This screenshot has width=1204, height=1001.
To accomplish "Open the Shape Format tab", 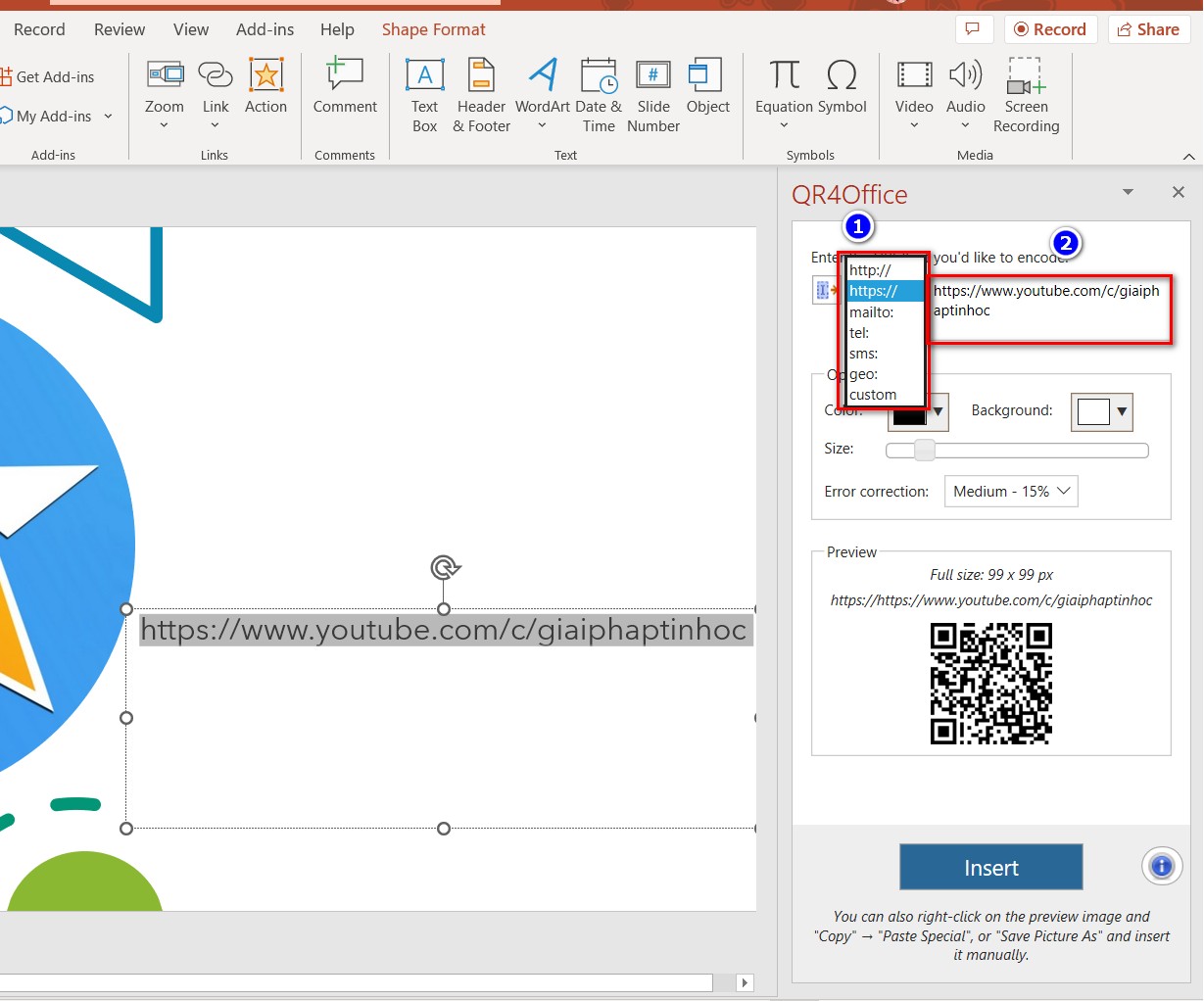I will [433, 29].
